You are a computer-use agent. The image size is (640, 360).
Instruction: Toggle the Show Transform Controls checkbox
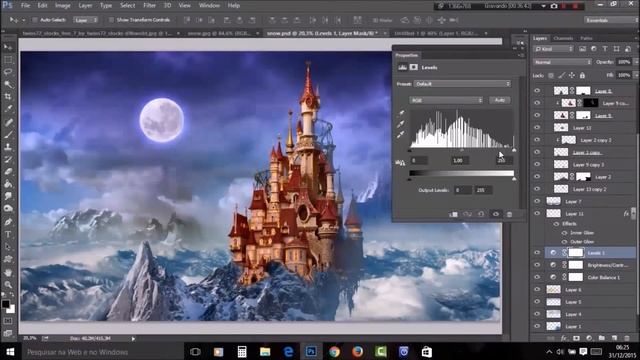click(x=111, y=20)
